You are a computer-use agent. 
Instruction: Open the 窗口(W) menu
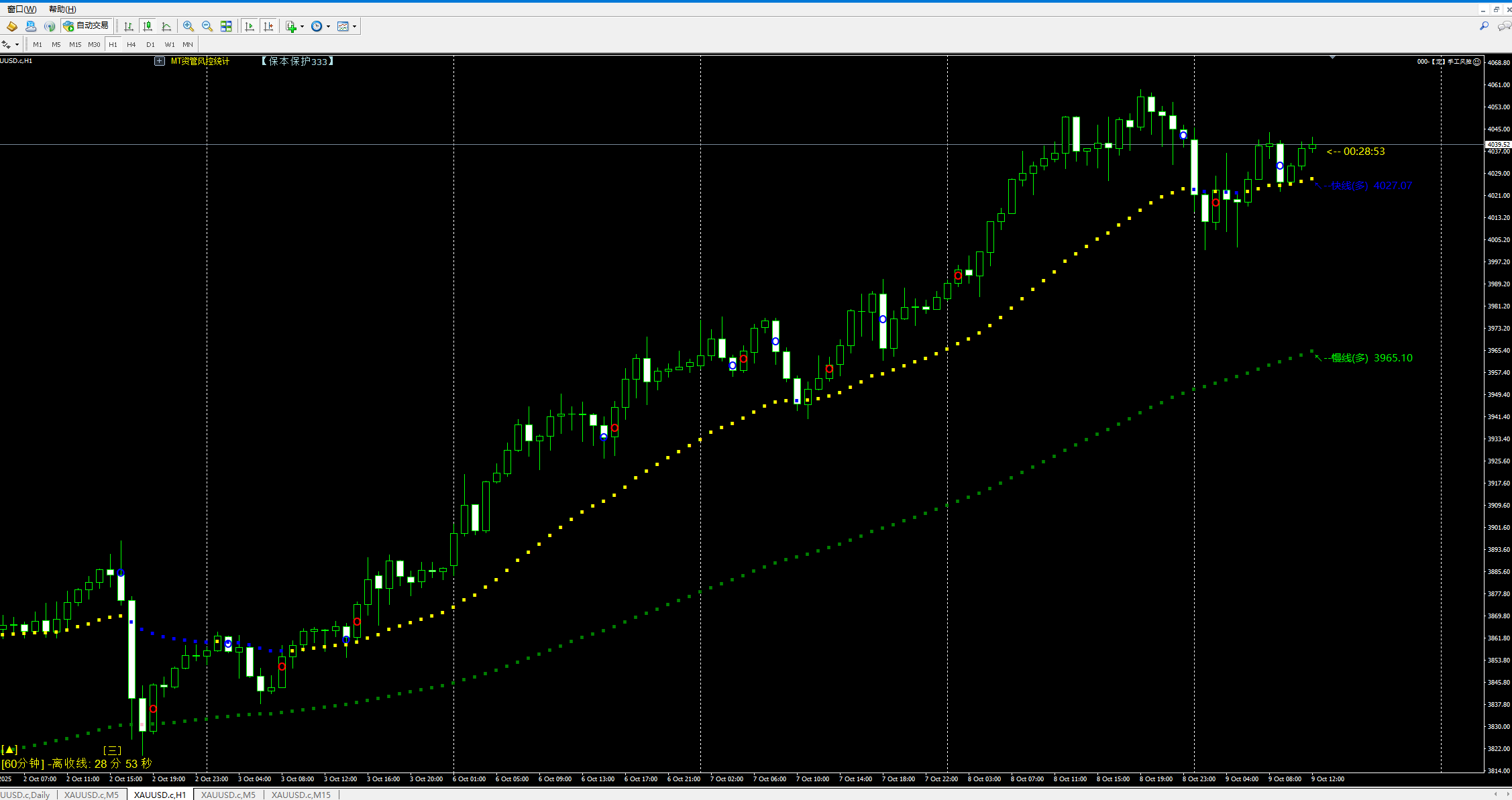[22, 9]
